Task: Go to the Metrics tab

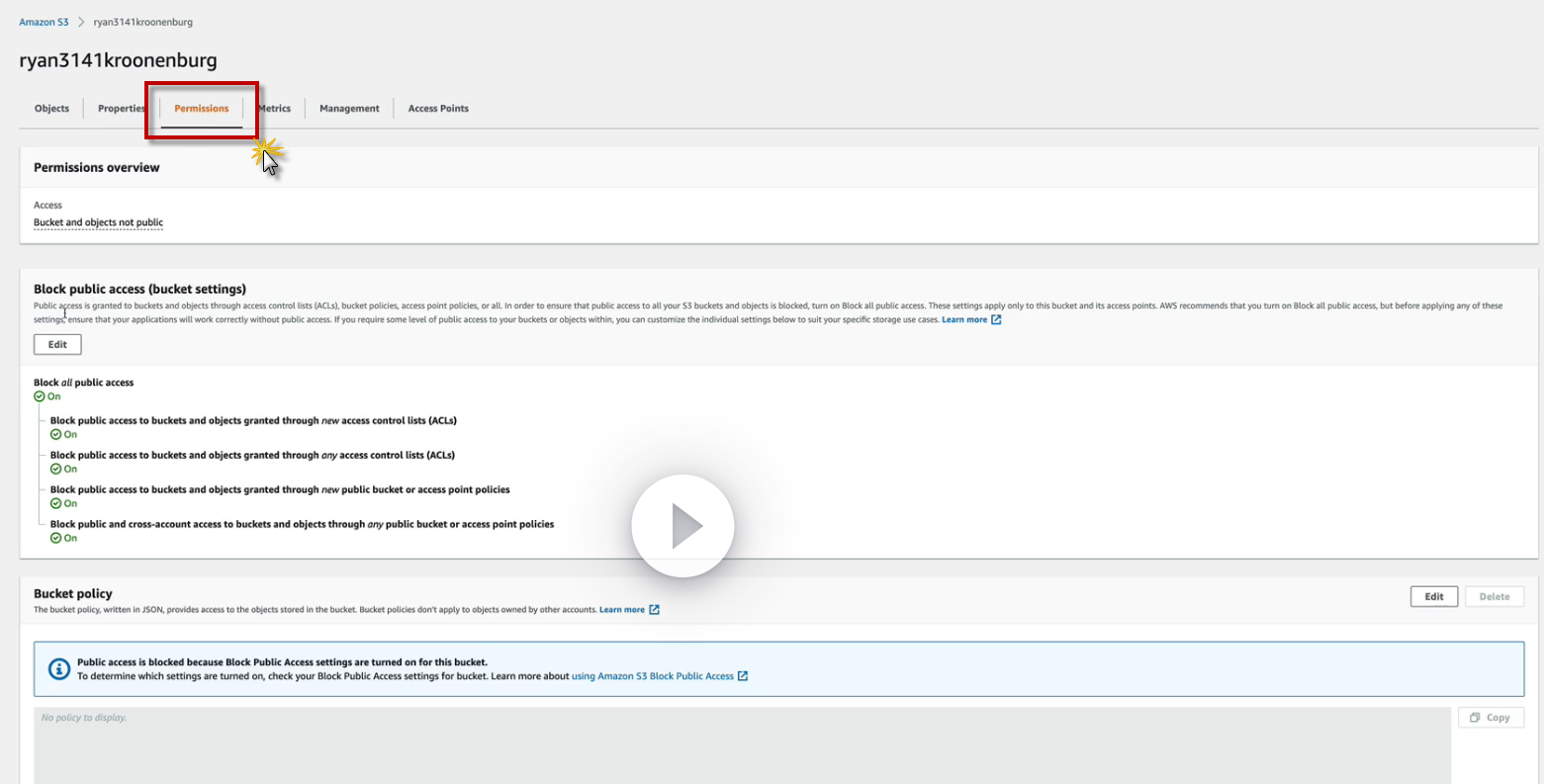Action: (x=274, y=109)
